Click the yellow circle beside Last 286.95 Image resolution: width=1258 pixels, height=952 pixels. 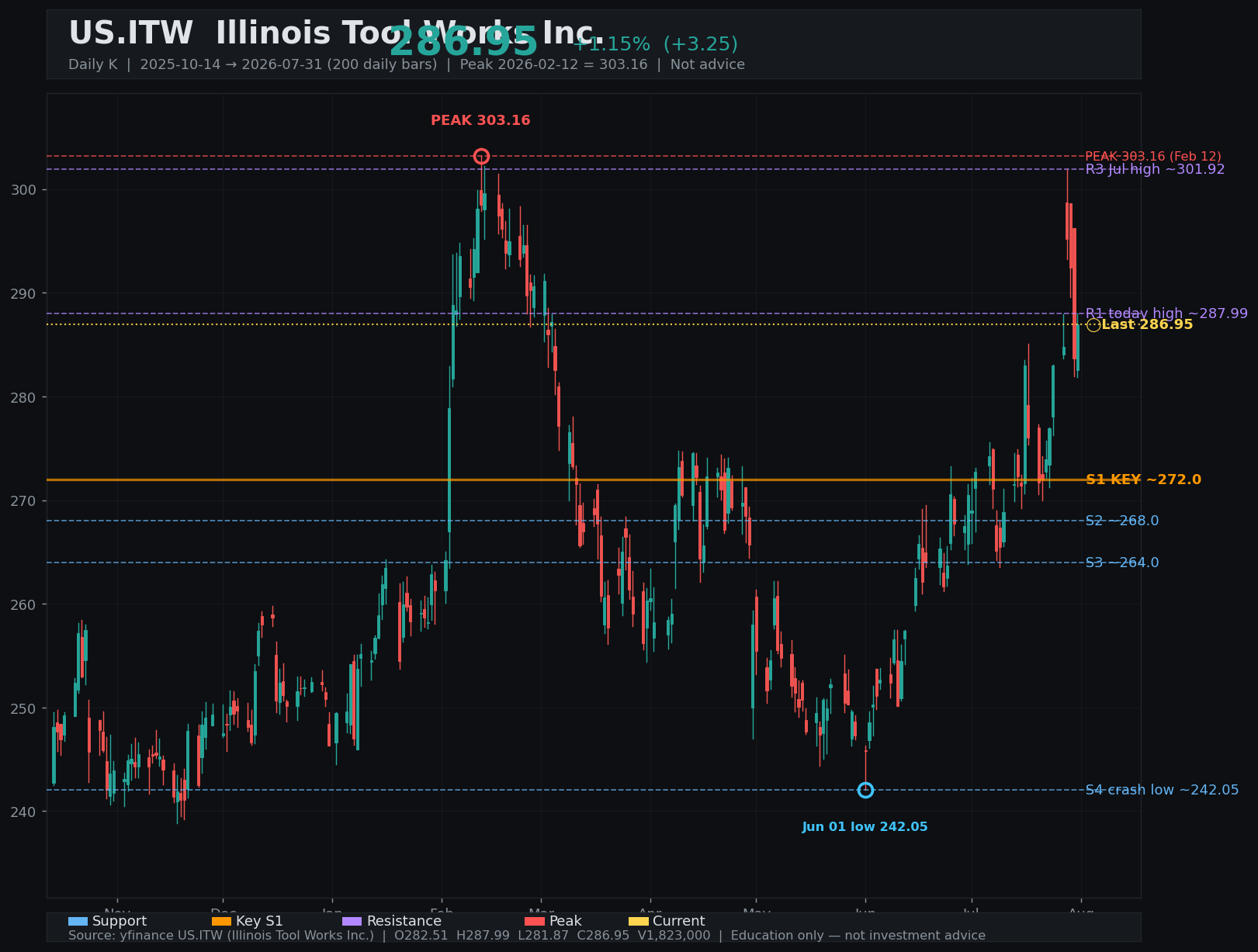tap(1093, 324)
